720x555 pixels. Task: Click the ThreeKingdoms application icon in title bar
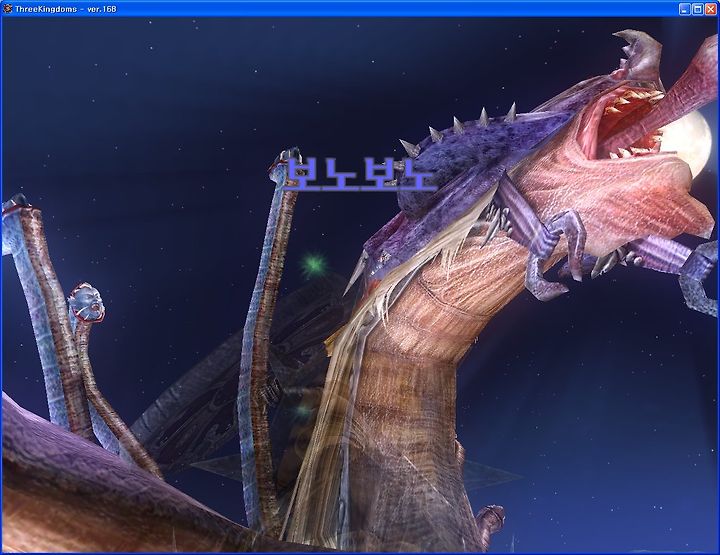click(8, 9)
